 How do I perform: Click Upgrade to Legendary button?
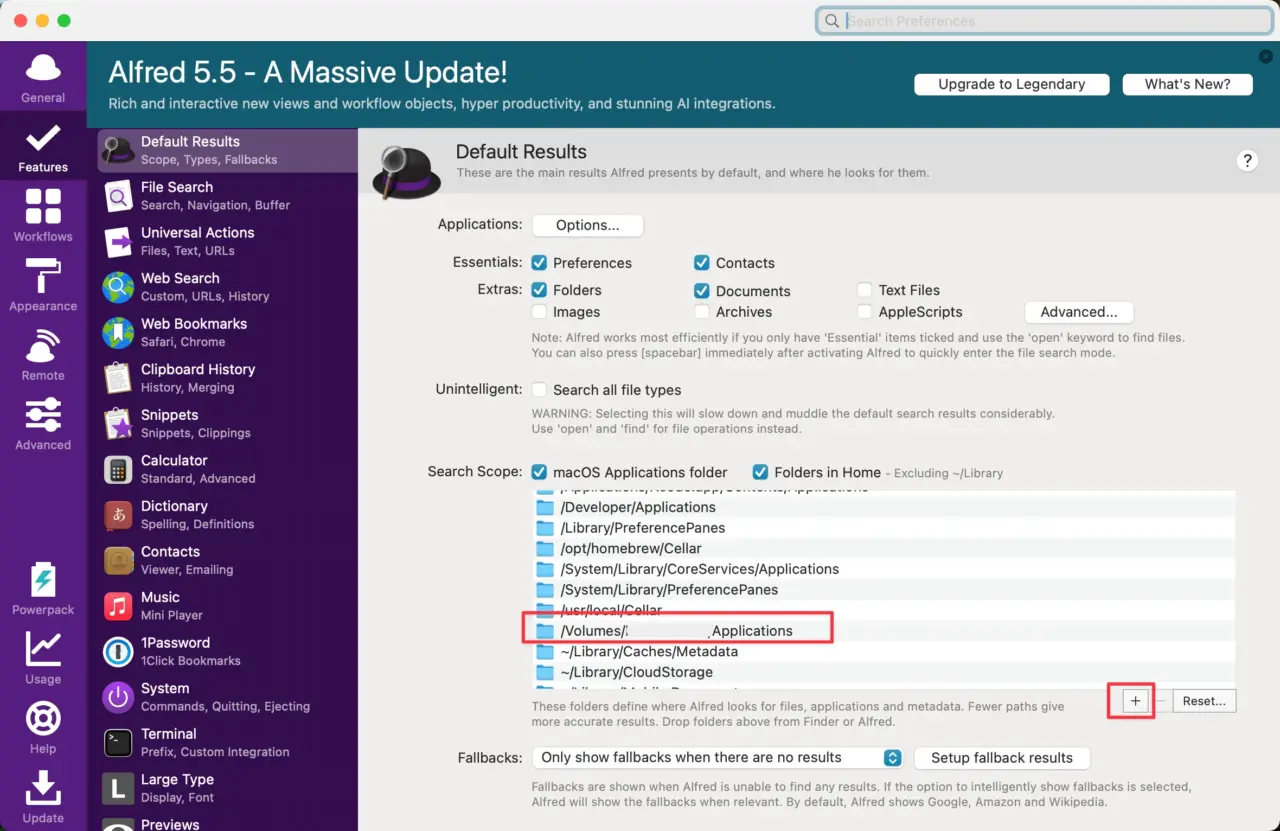tap(1011, 84)
